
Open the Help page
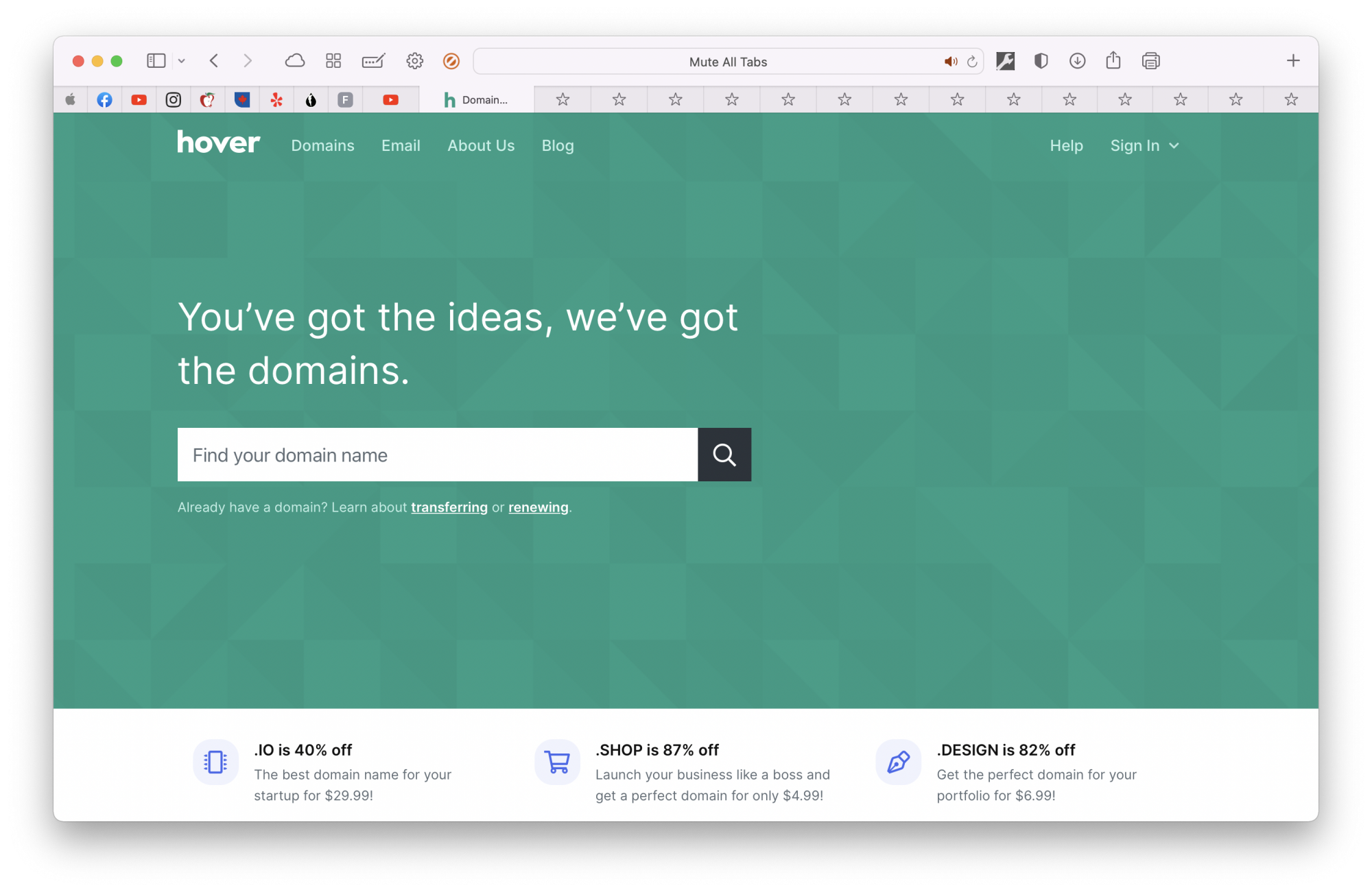(1066, 145)
